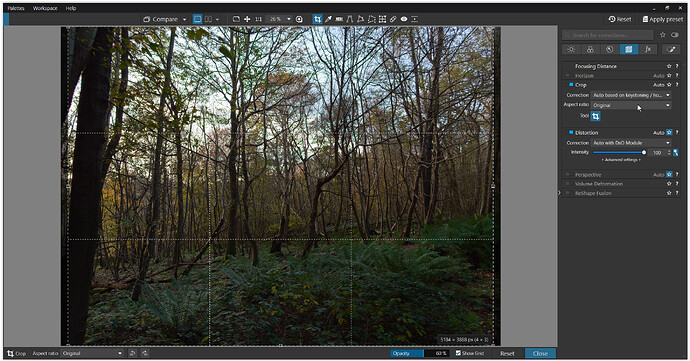Show favorite corrections star filter
Image resolution: width=690 pixels, height=361 pixels.
pyautogui.click(x=663, y=35)
